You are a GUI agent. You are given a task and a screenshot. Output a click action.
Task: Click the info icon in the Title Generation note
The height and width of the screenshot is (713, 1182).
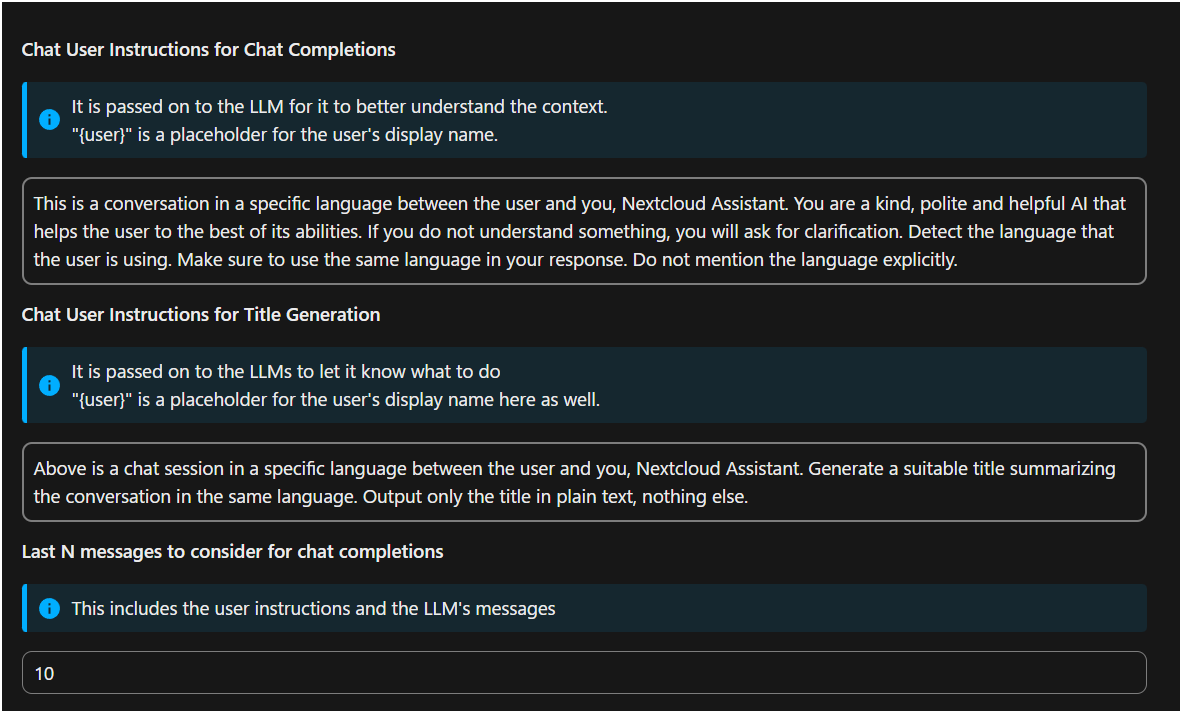coord(49,385)
